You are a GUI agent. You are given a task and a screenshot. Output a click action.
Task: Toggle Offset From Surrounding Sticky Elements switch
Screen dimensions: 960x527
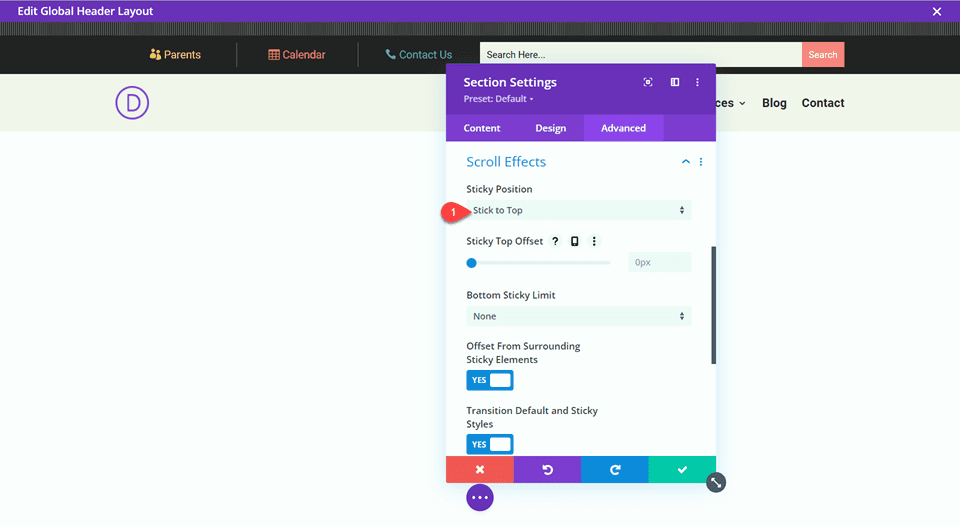click(x=490, y=380)
